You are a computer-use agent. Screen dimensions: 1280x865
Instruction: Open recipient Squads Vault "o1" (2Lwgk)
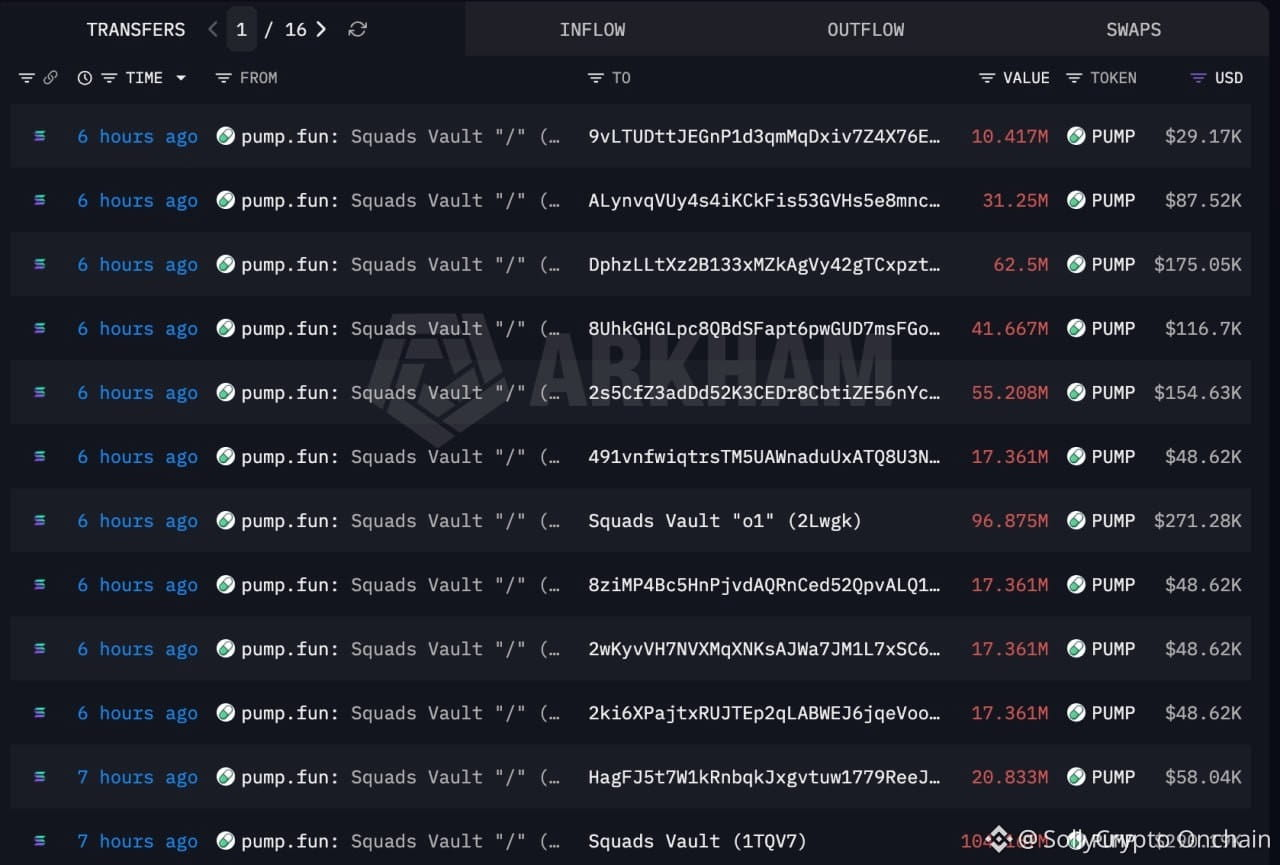click(x=725, y=521)
